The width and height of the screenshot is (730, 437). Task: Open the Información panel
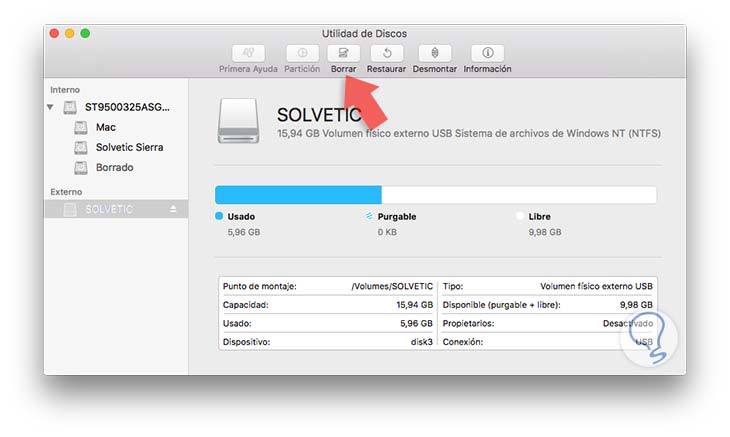(x=487, y=53)
